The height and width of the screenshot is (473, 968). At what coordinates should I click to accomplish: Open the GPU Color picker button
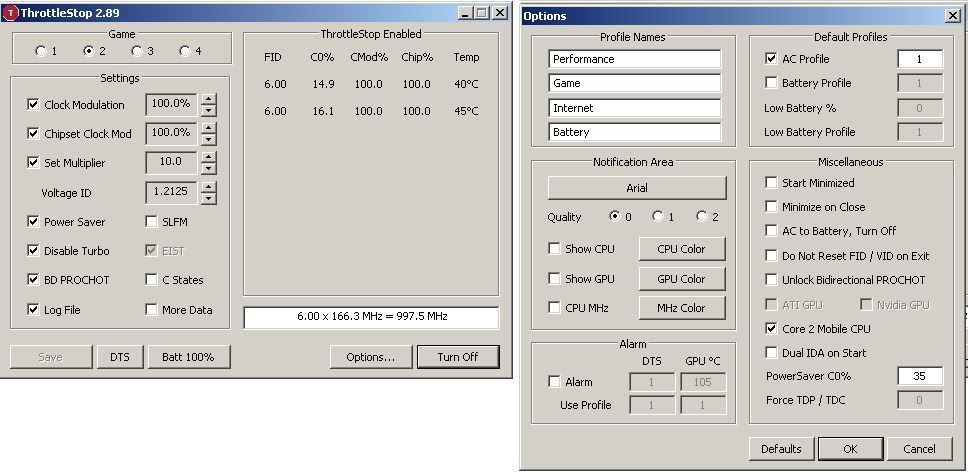pyautogui.click(x=682, y=278)
